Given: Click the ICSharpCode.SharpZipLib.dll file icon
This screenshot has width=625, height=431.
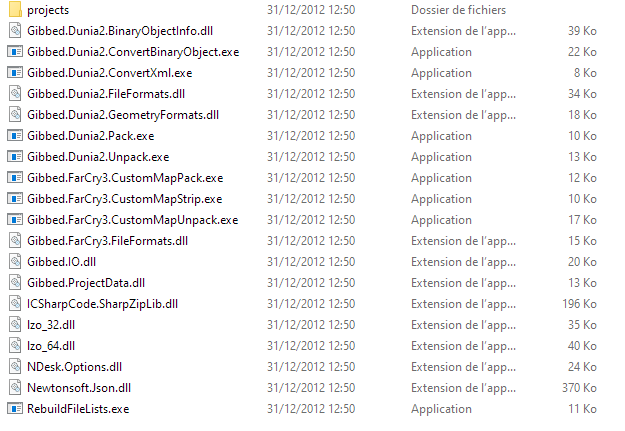Looking at the screenshot, I should 15,304.
